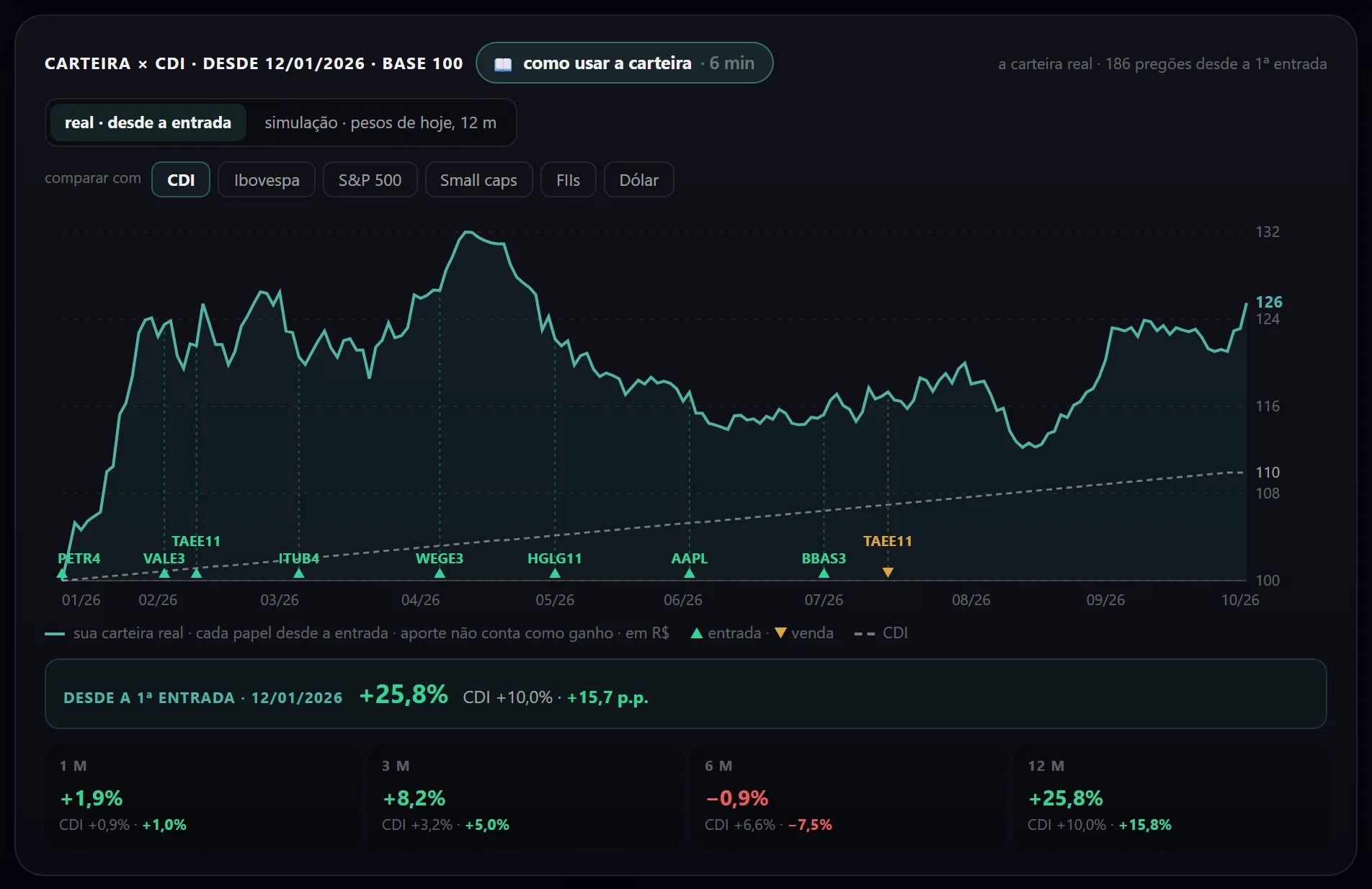The height and width of the screenshot is (889, 1372).
Task: Compare with S&P 500 benchmark
Action: coord(370,179)
